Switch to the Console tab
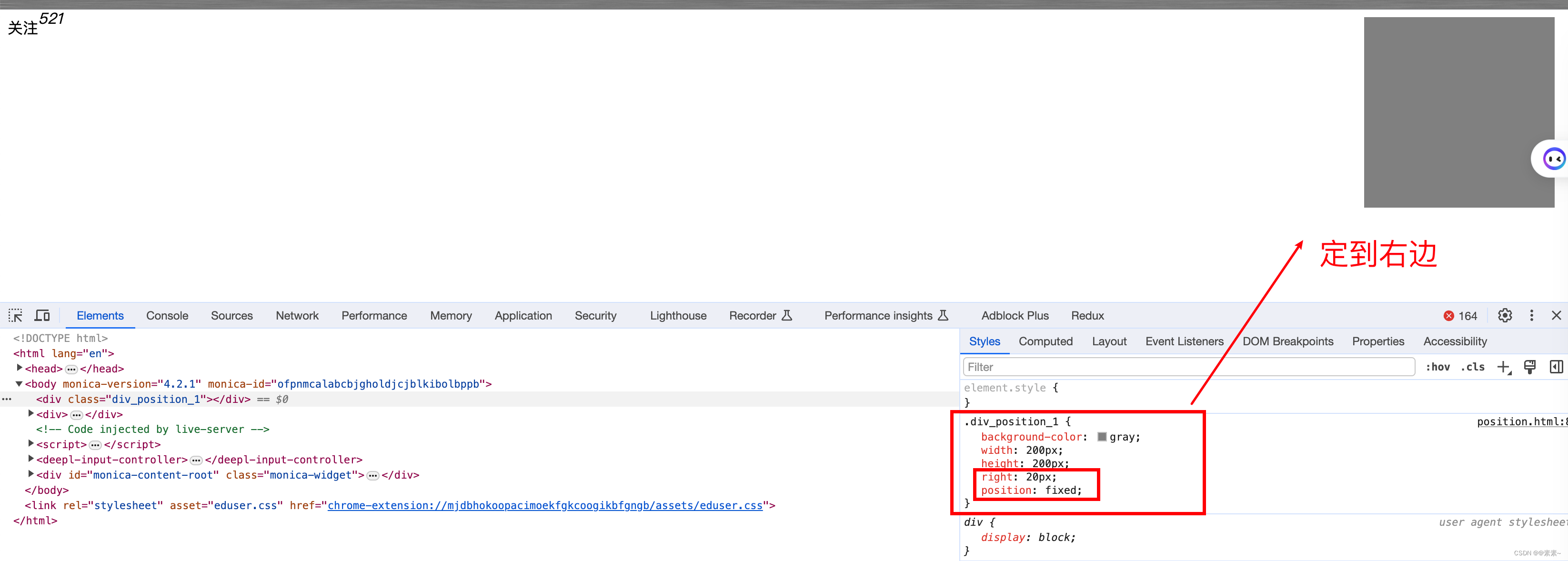 click(167, 315)
